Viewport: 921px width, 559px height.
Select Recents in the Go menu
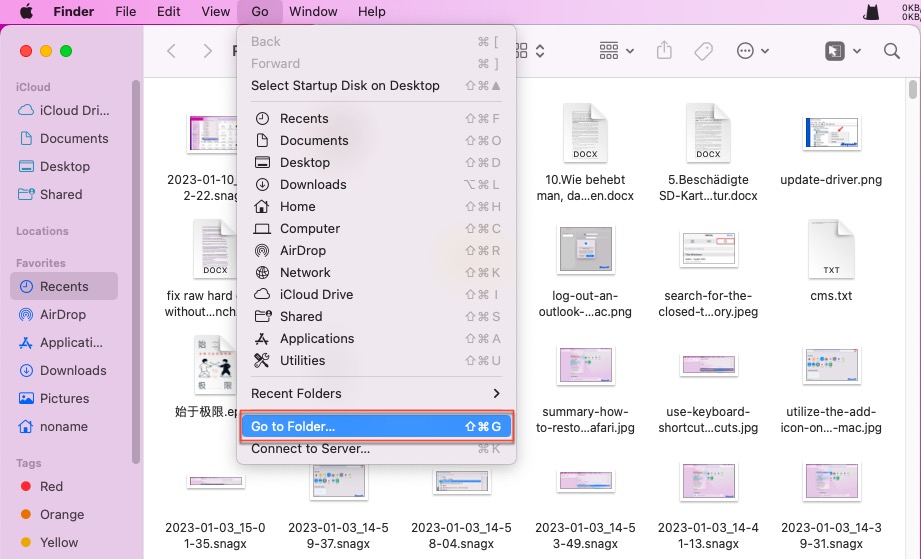point(376,119)
